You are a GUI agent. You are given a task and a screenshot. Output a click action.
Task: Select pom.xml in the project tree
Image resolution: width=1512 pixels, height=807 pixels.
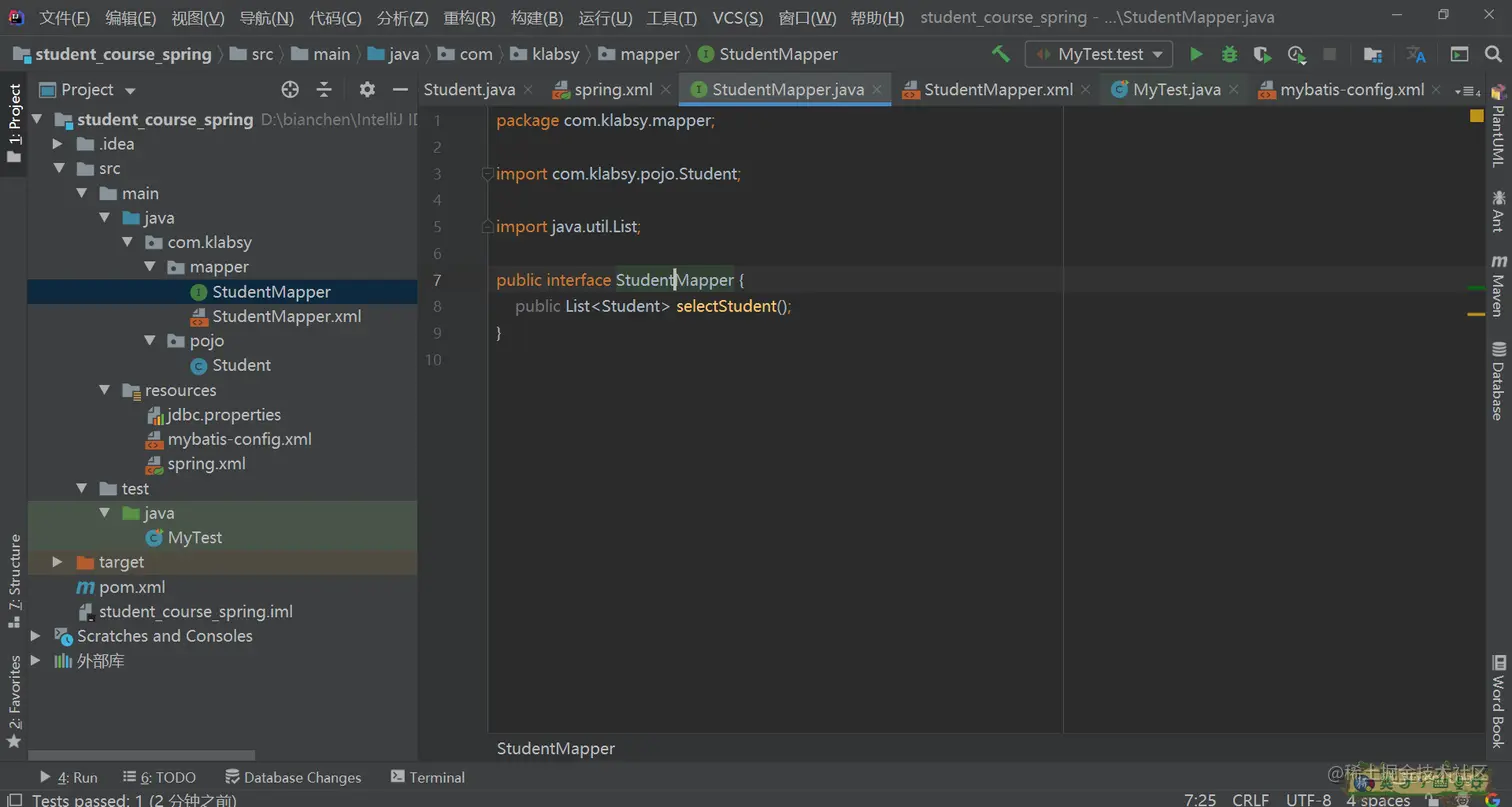click(131, 587)
